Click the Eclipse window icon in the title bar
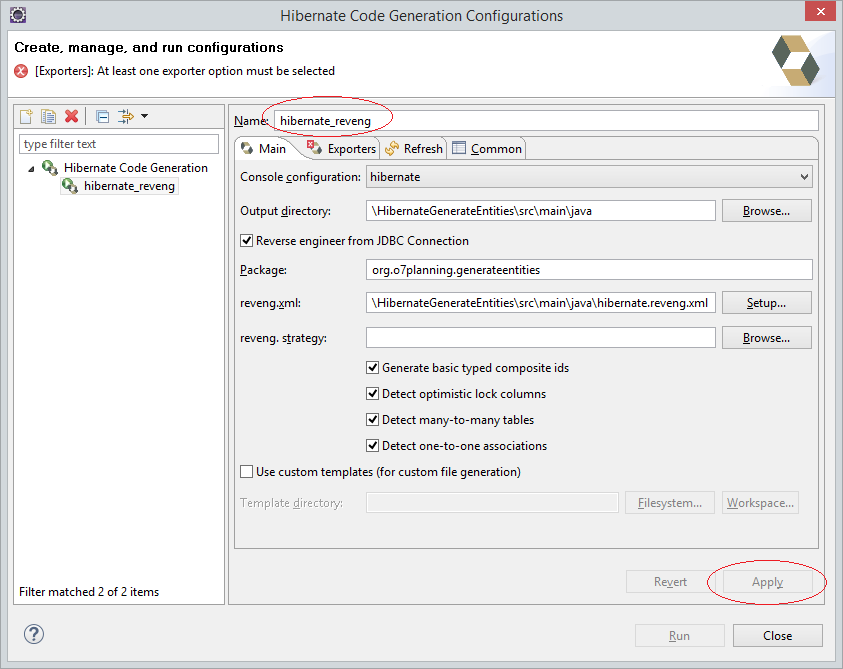Screen dimensions: 843x669 pyautogui.click(x=18, y=15)
